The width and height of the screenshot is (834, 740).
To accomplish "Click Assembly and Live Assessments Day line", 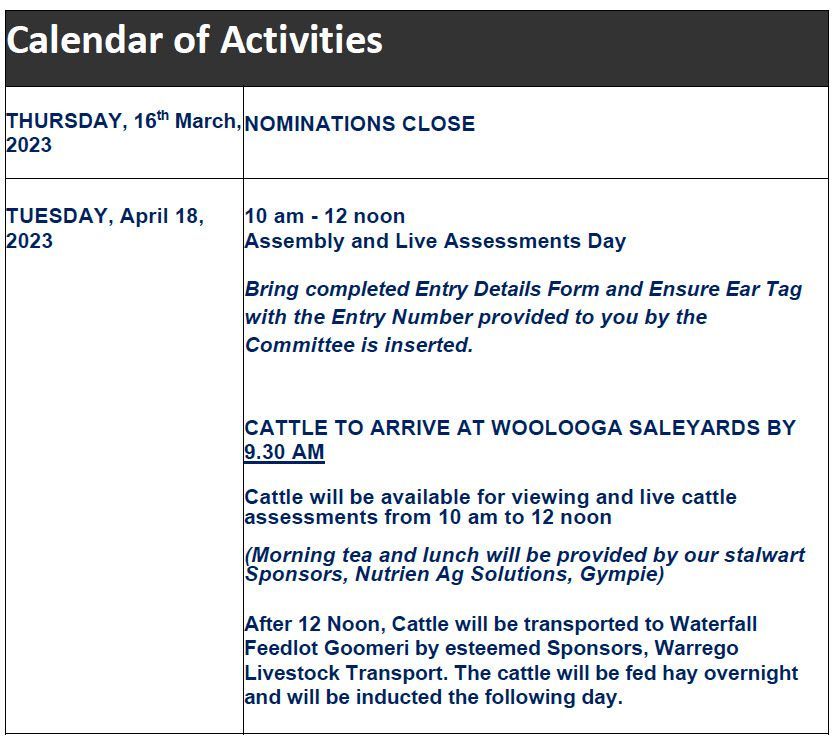I will click(435, 240).
